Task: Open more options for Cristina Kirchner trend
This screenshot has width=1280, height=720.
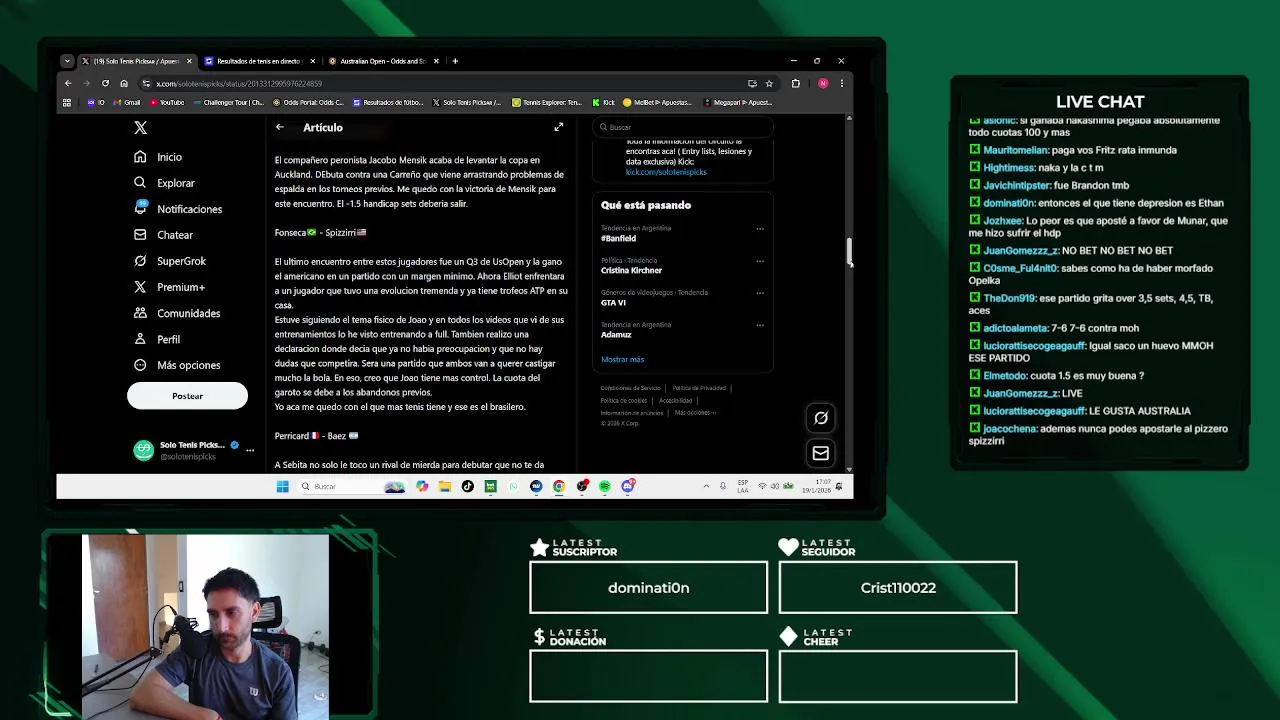Action: pyautogui.click(x=760, y=261)
